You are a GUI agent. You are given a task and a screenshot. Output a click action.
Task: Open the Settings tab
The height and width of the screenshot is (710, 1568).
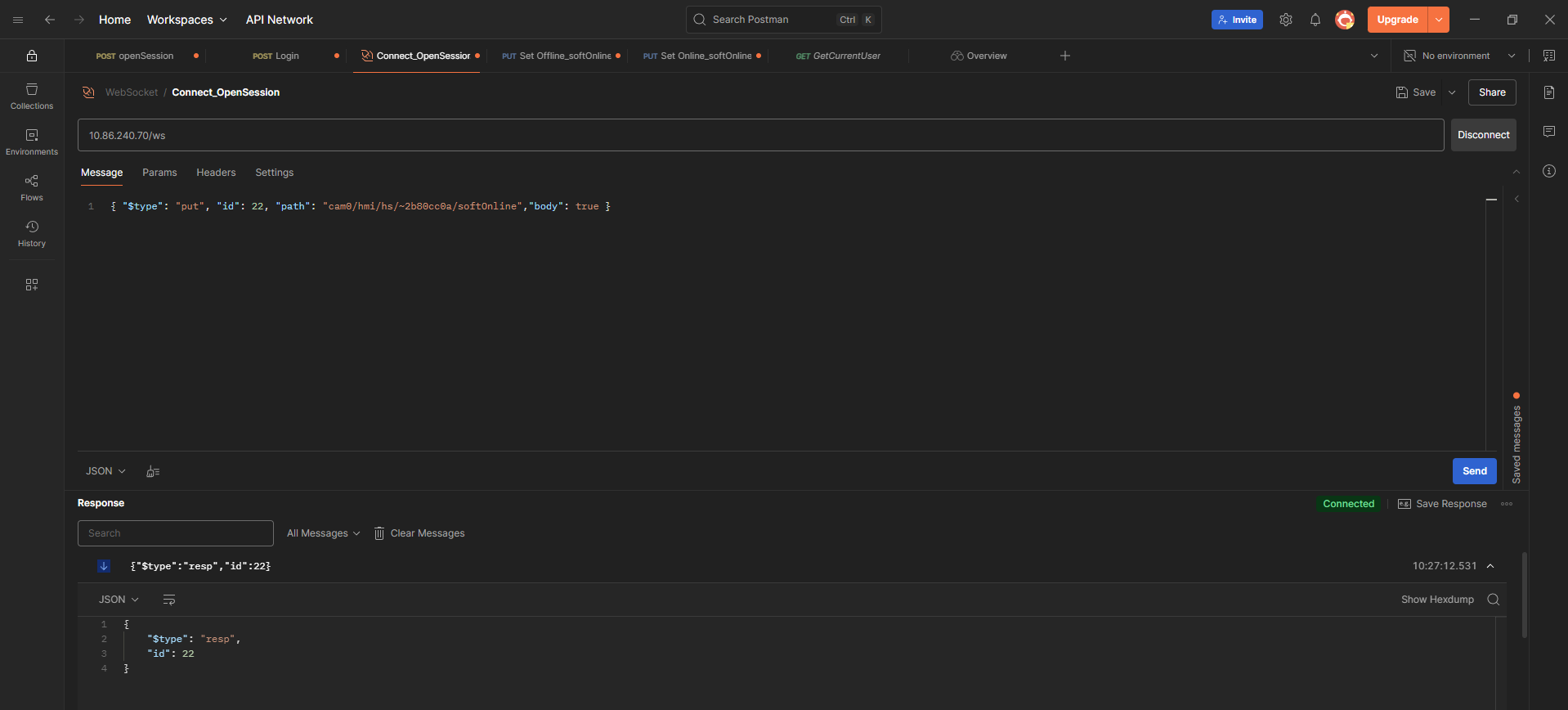click(x=274, y=173)
